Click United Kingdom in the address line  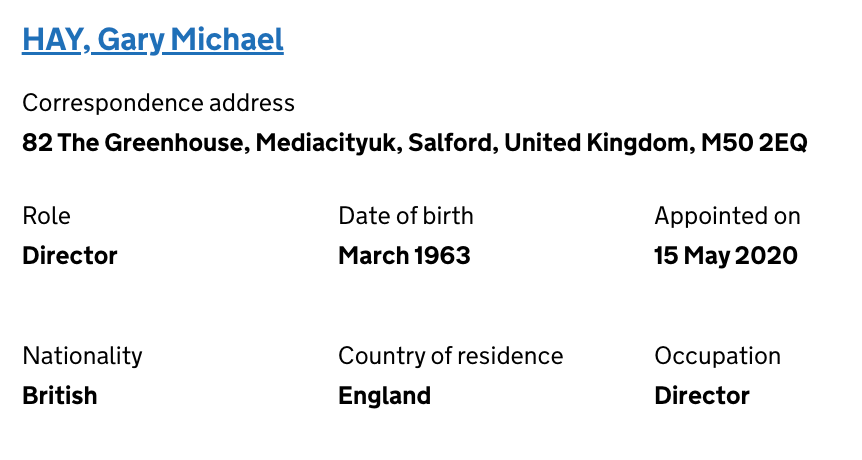click(x=595, y=143)
